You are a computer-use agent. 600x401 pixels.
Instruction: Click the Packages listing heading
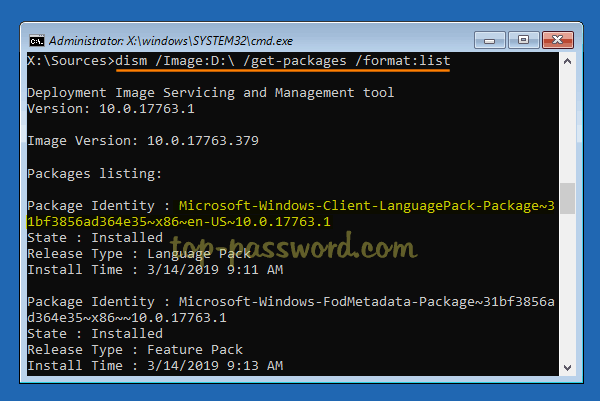pos(94,173)
